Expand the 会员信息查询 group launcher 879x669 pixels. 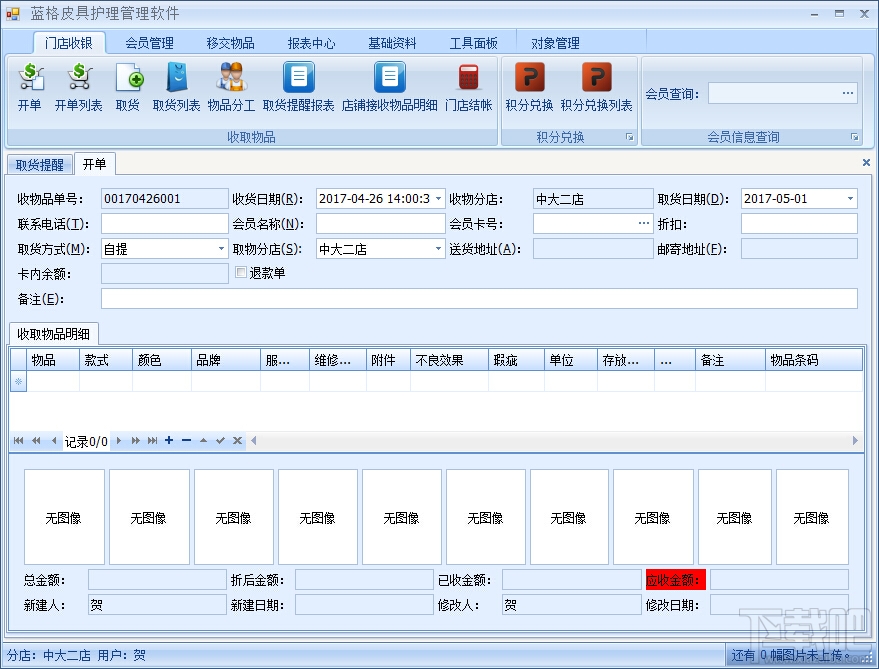(854, 137)
